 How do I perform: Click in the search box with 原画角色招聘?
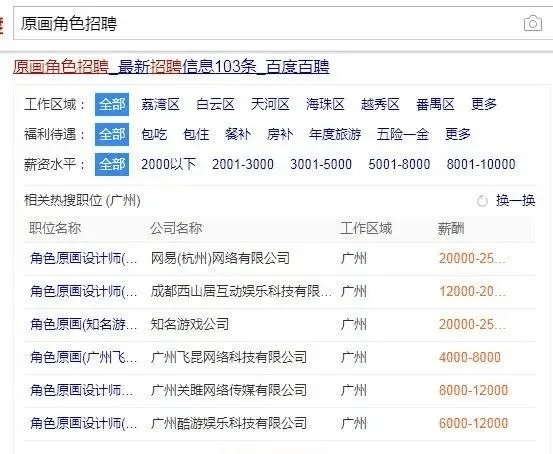[x=268, y=24]
